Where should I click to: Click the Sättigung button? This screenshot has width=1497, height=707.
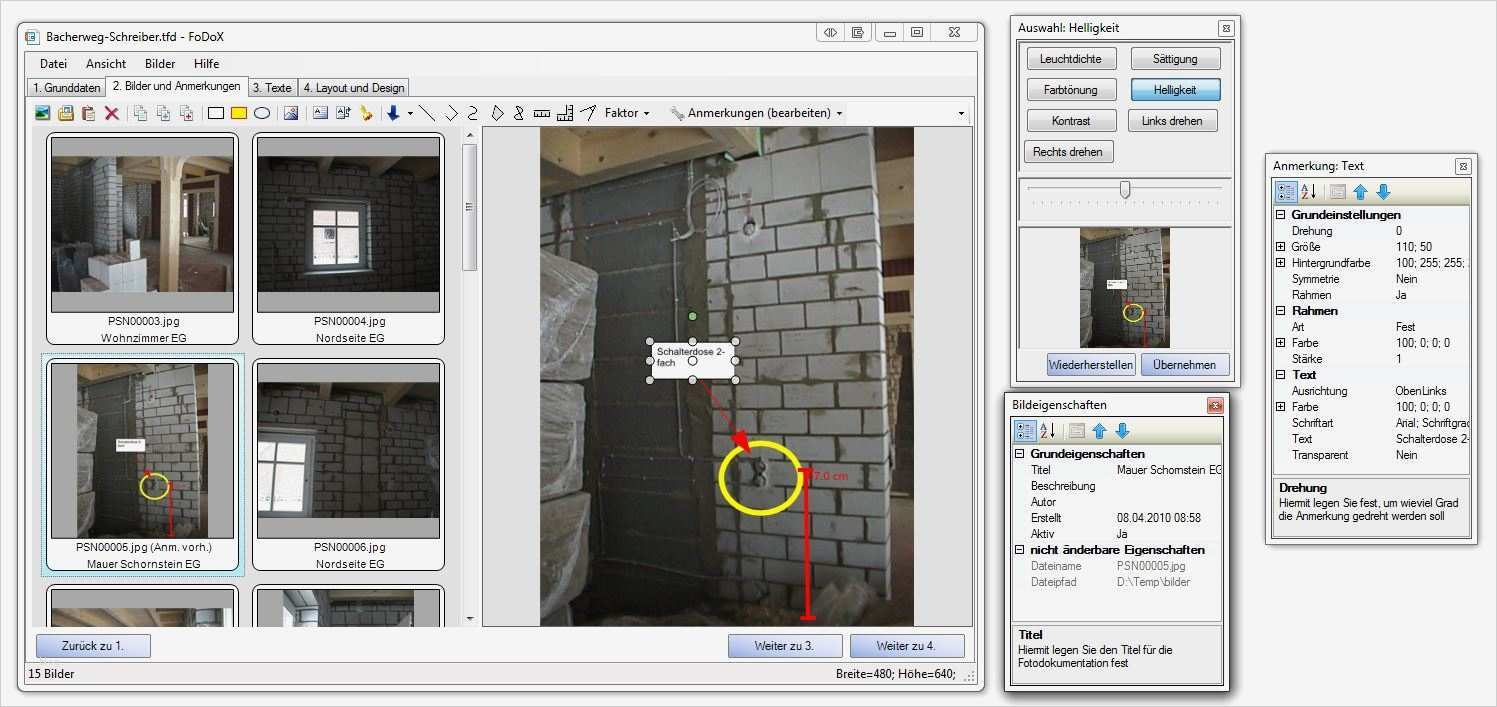1176,59
